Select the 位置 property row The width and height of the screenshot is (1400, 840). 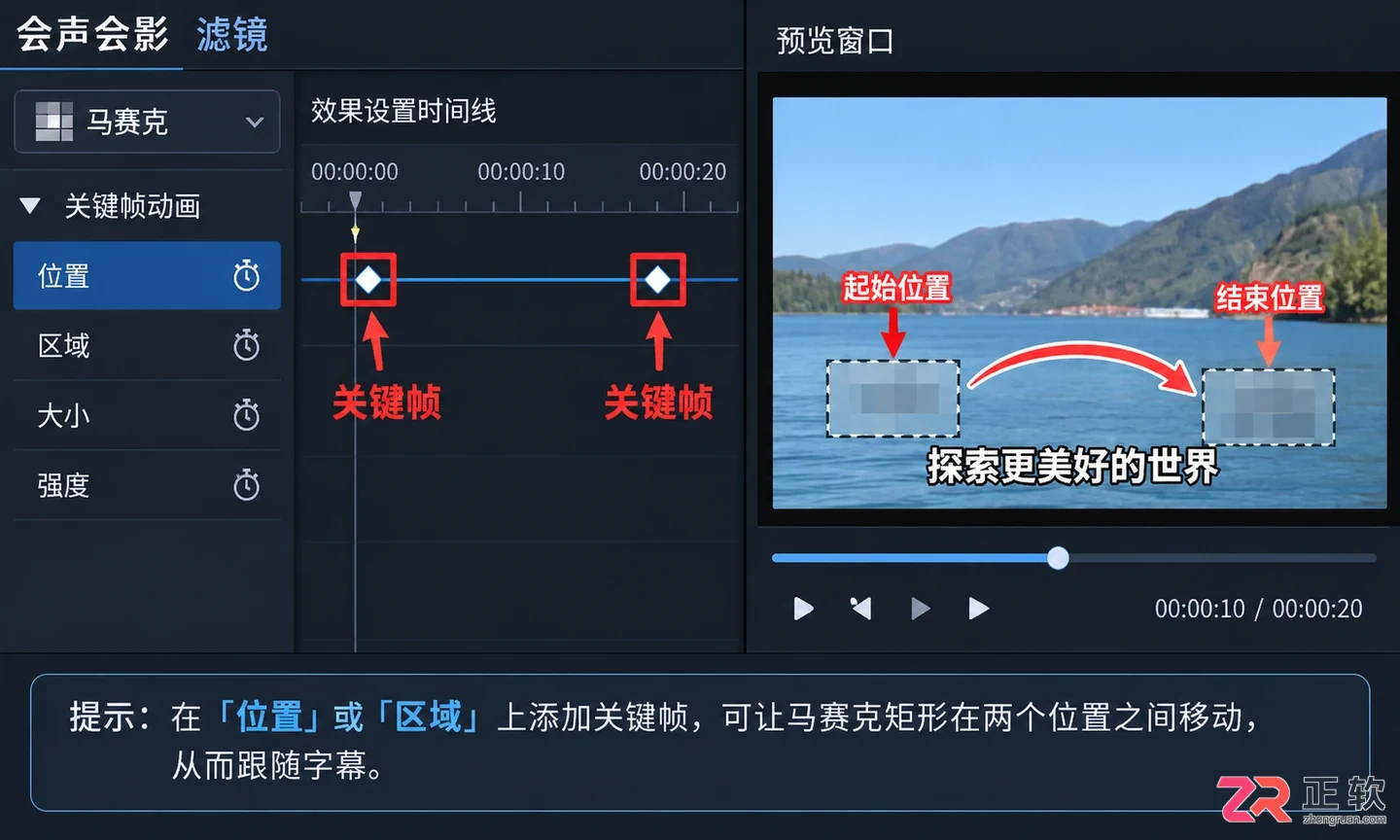click(147, 276)
